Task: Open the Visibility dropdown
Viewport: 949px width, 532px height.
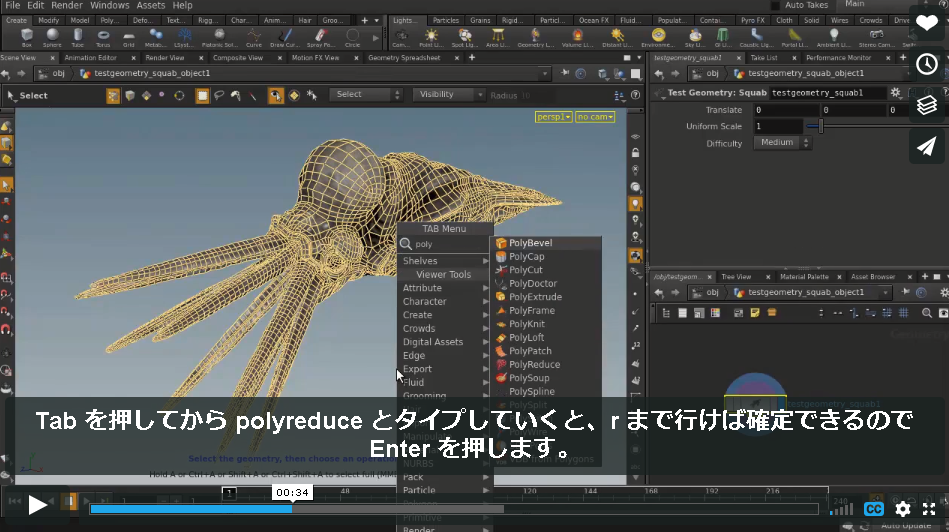Action: tap(448, 94)
